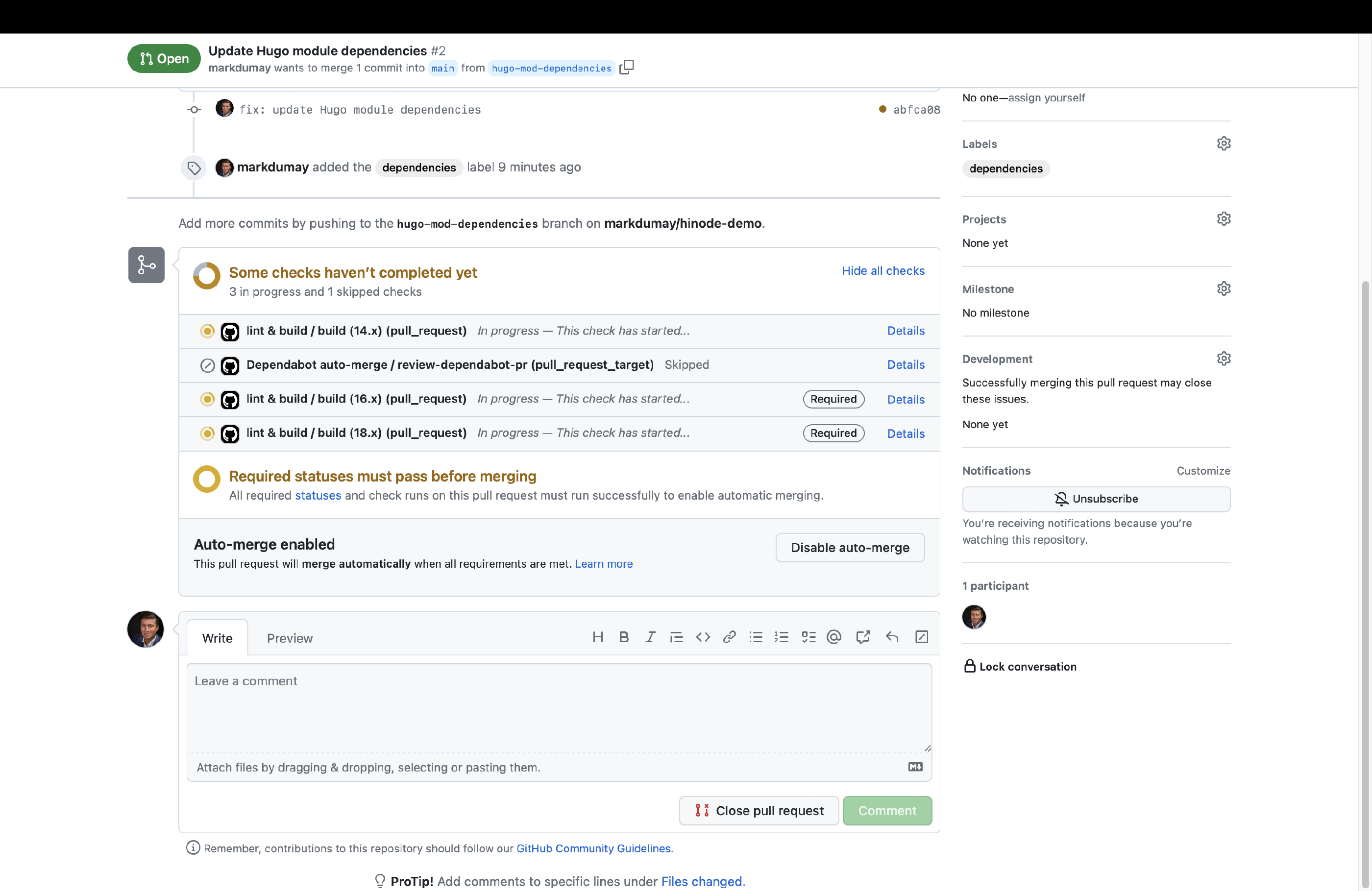Click the Bold formatting icon
Image resolution: width=1372 pixels, height=891 pixels.
pos(624,637)
